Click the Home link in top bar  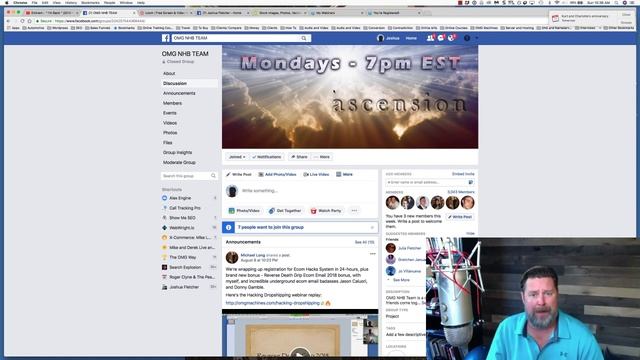pyautogui.click(x=411, y=38)
